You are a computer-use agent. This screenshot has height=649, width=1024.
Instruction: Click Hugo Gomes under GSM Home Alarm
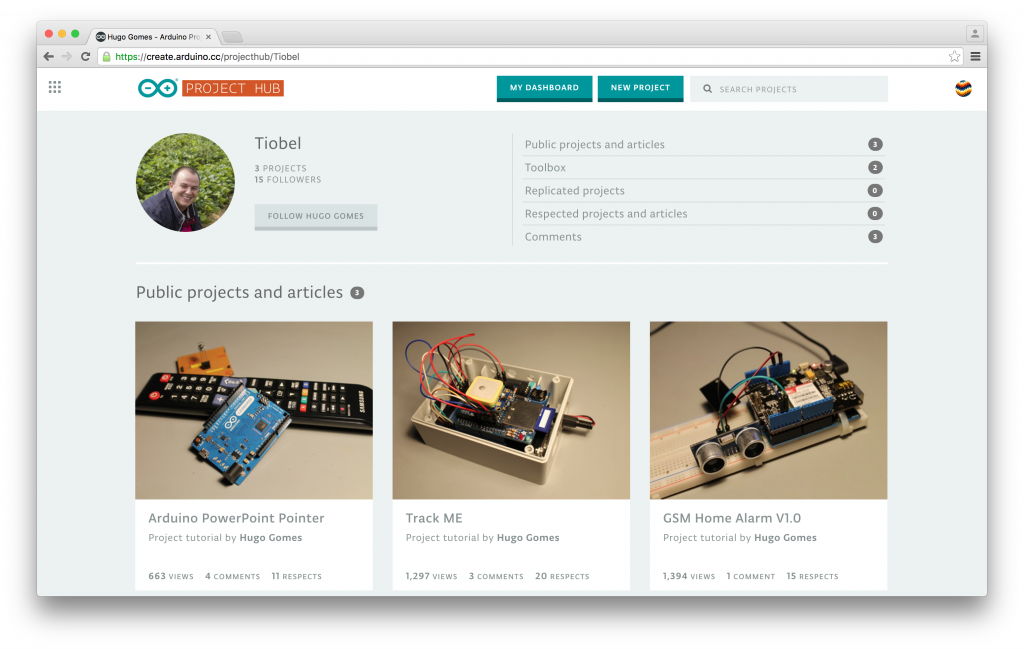pos(786,538)
